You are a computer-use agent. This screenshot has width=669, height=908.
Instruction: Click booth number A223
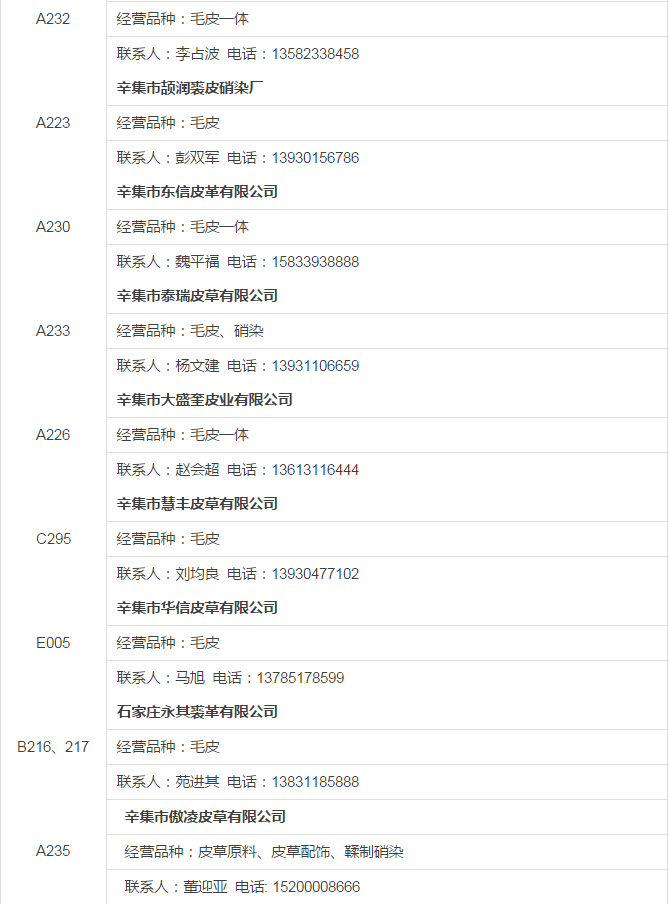coord(53,123)
